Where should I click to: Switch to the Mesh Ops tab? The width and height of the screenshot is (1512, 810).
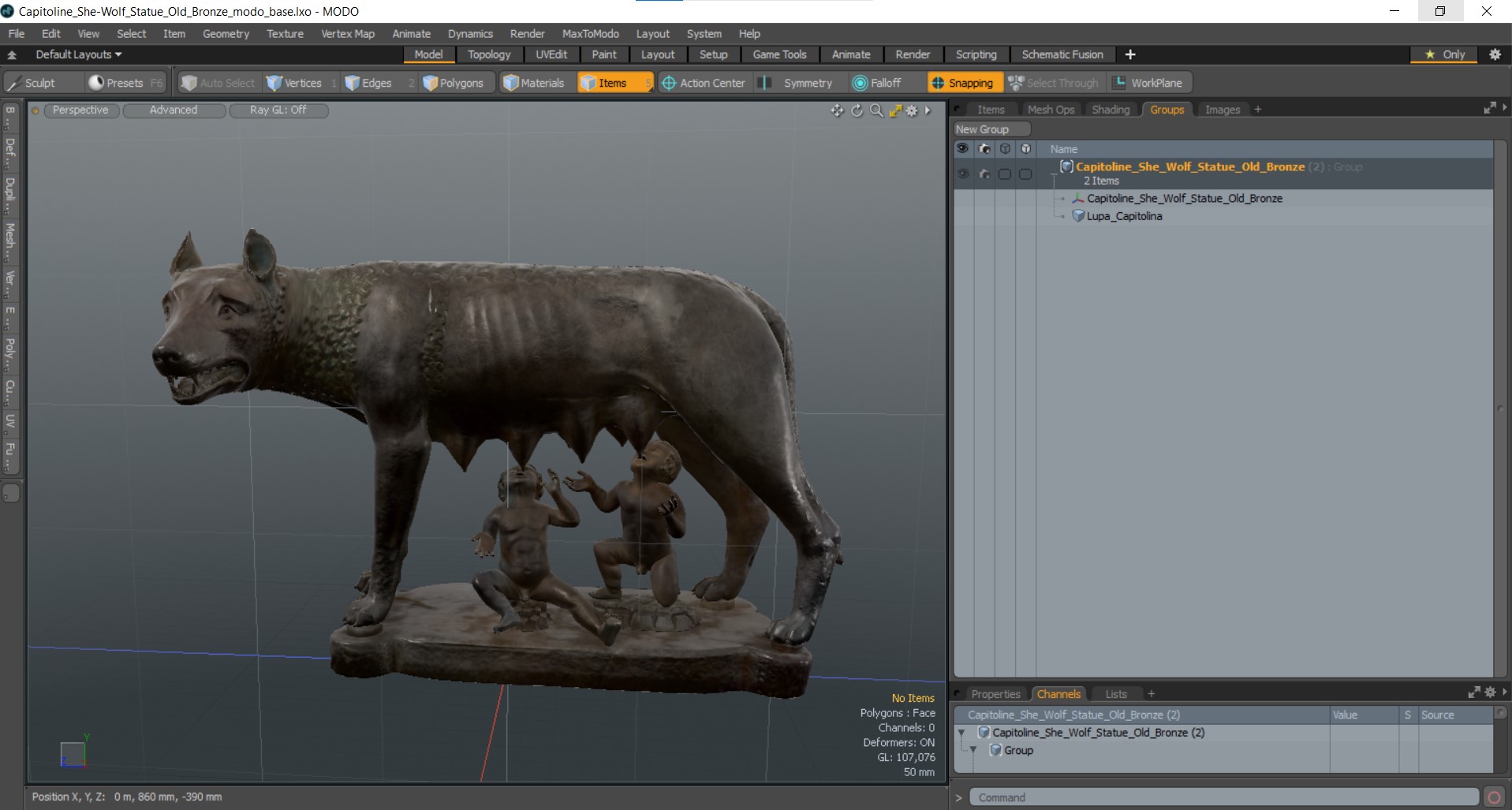click(x=1051, y=110)
